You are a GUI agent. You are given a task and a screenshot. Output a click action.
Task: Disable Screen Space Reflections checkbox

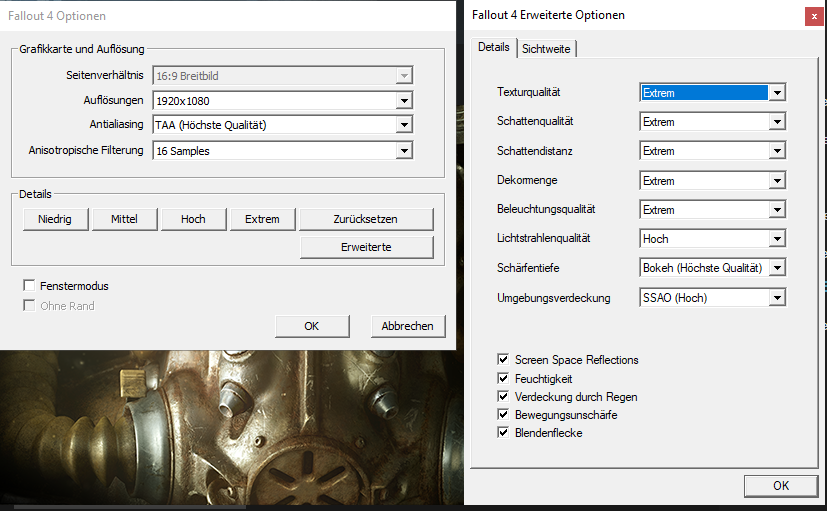tap(503, 360)
